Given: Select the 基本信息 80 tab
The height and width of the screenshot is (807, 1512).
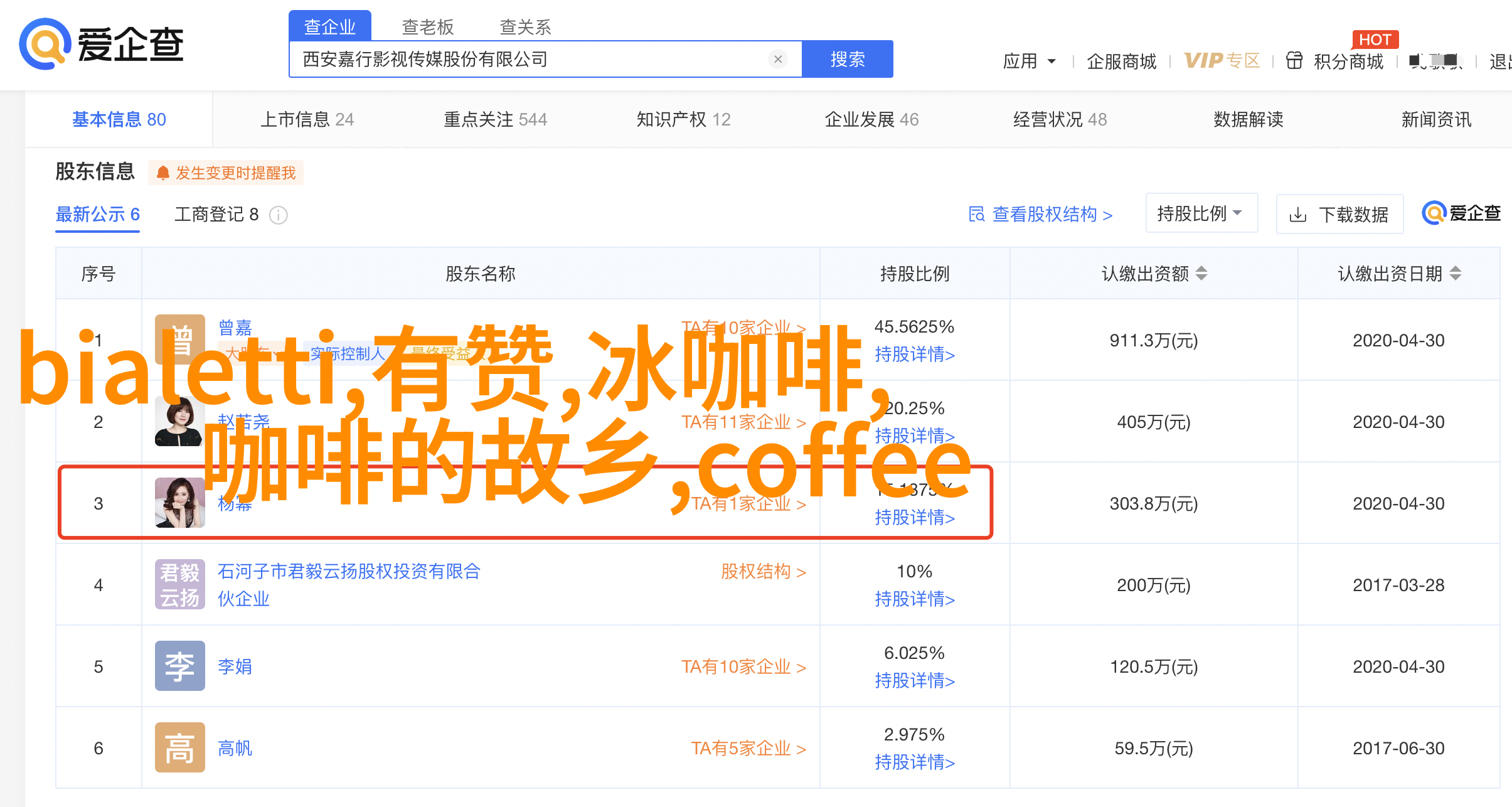Looking at the screenshot, I should click(119, 119).
